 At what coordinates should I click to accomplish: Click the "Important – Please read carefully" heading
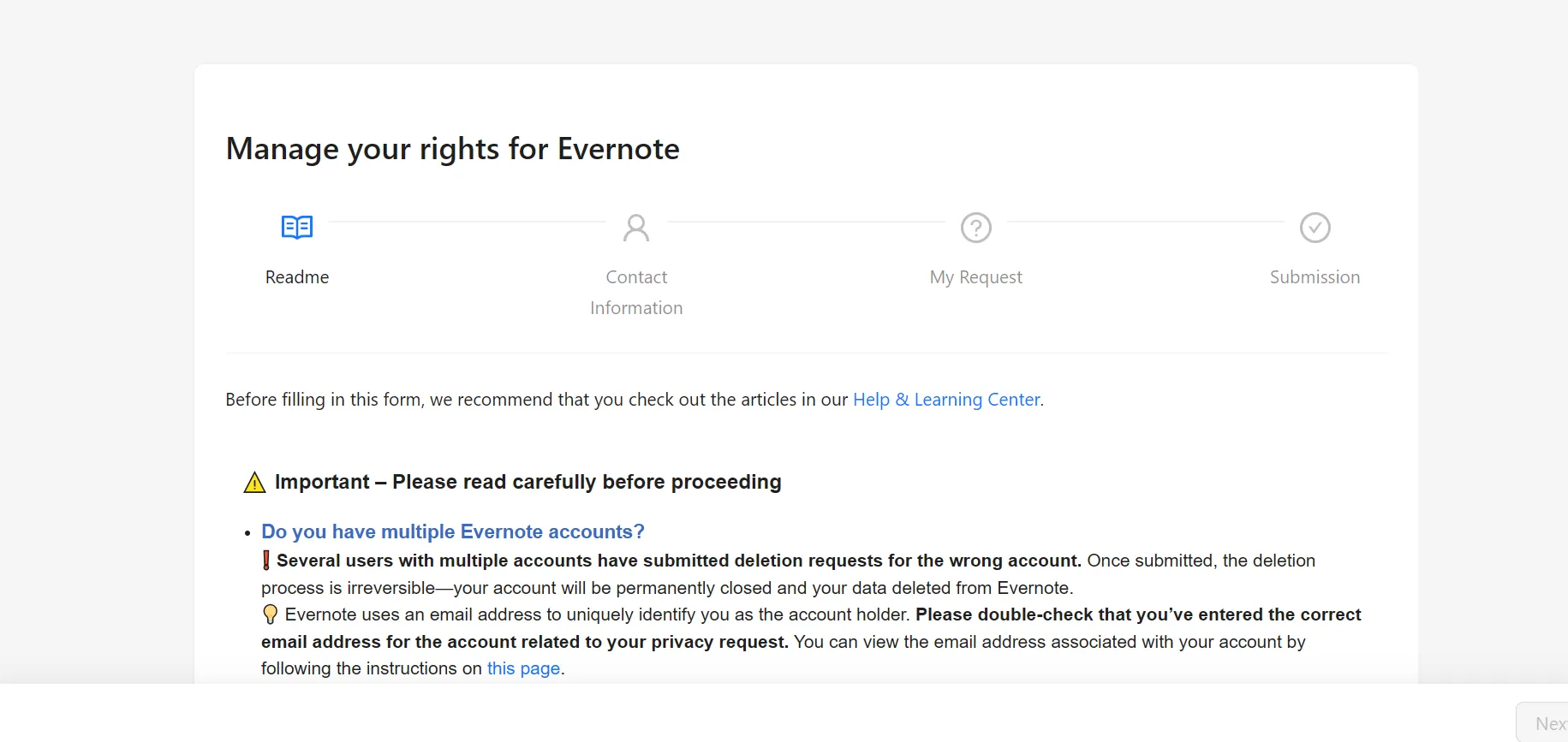tap(528, 482)
